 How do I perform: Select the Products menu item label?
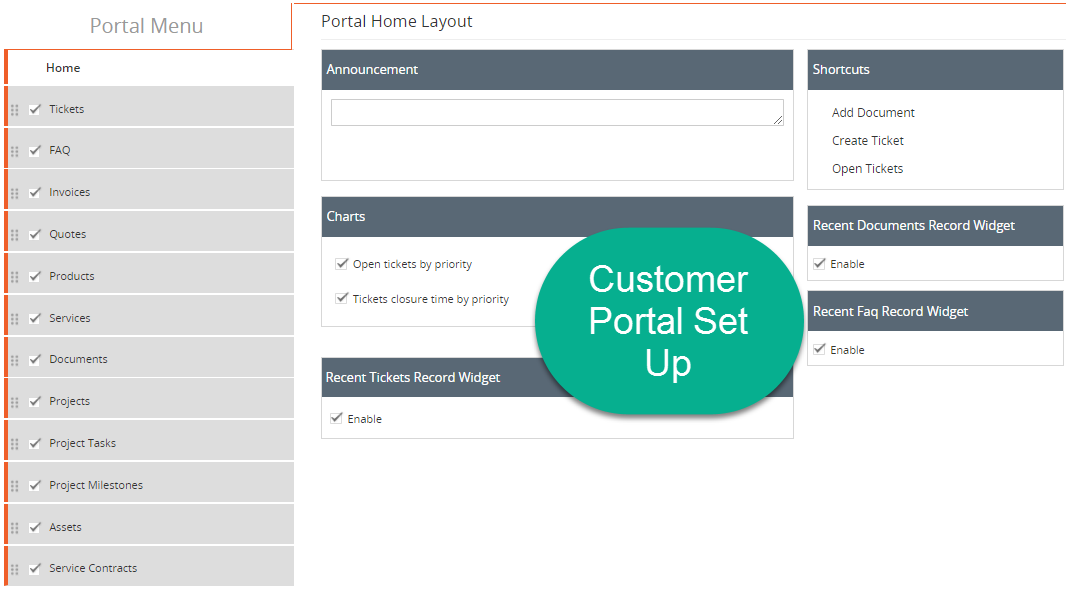pyautogui.click(x=71, y=276)
